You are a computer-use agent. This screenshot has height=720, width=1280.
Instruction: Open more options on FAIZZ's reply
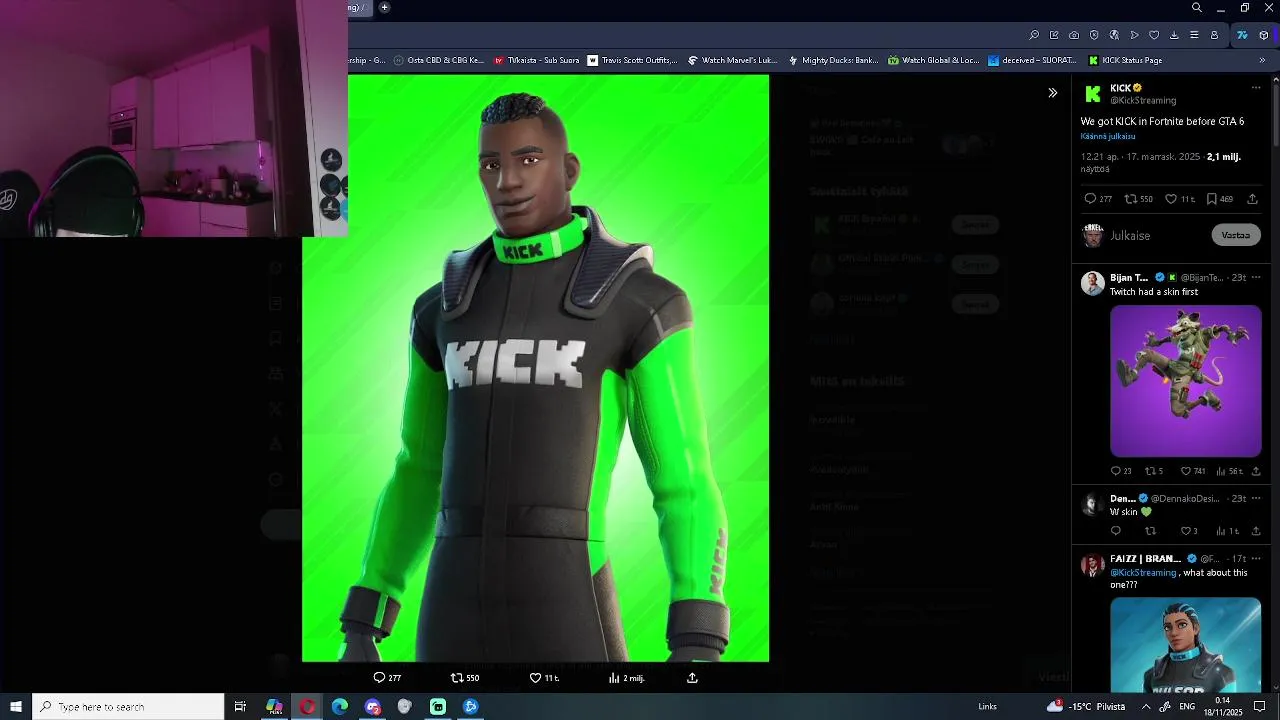(x=1256, y=559)
